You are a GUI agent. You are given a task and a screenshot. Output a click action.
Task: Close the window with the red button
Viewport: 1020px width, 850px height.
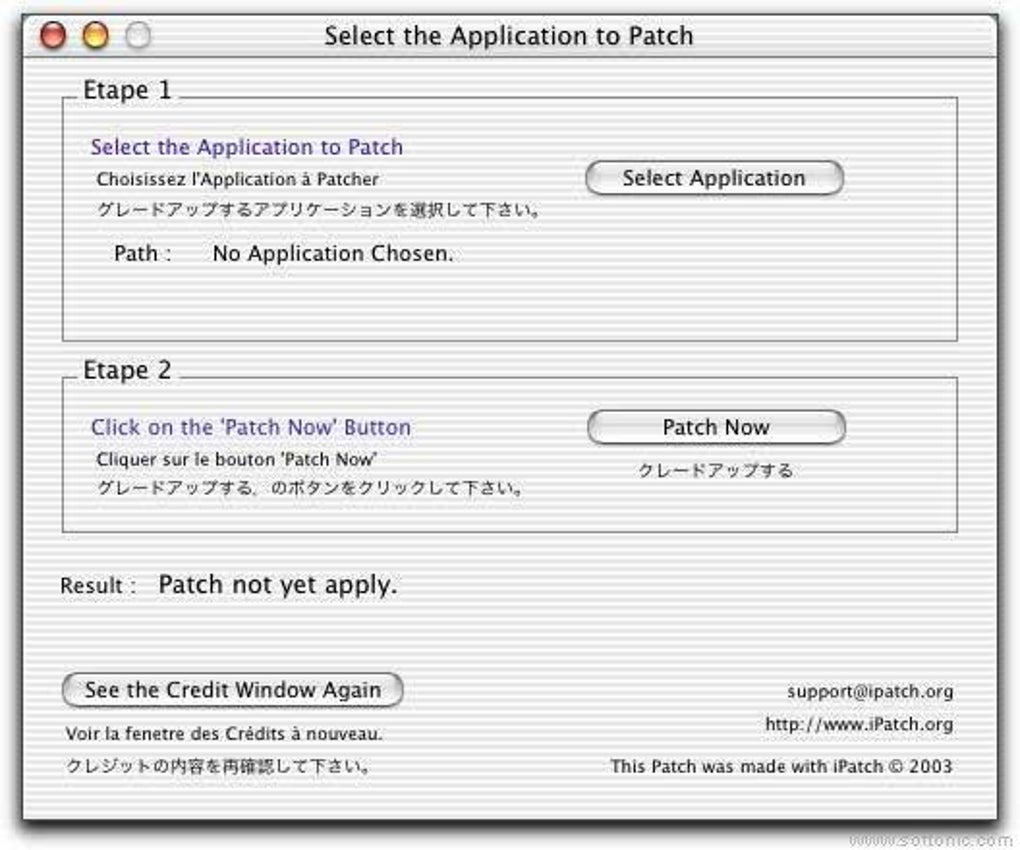coord(53,37)
